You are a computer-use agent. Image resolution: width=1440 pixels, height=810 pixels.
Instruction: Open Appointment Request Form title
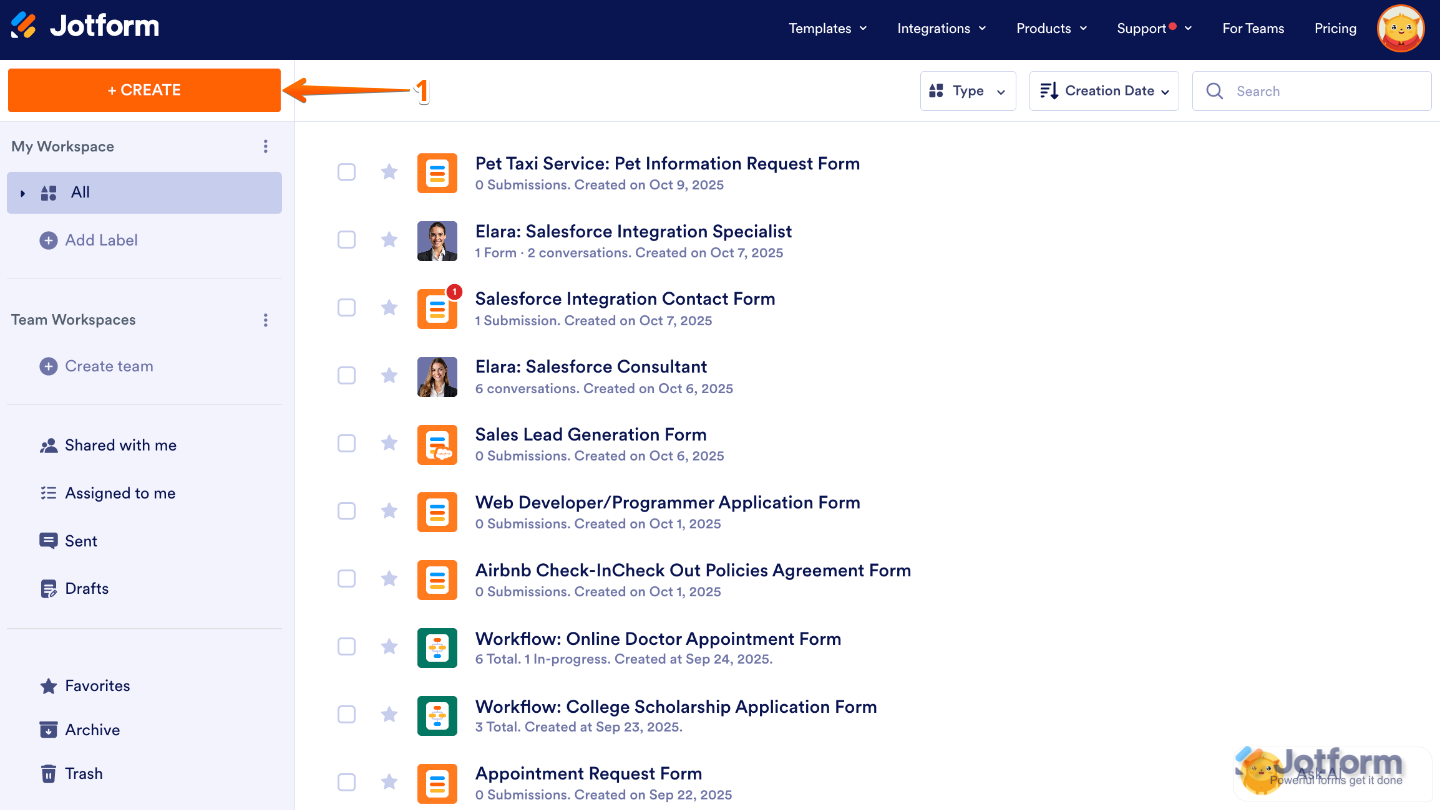[588, 773]
